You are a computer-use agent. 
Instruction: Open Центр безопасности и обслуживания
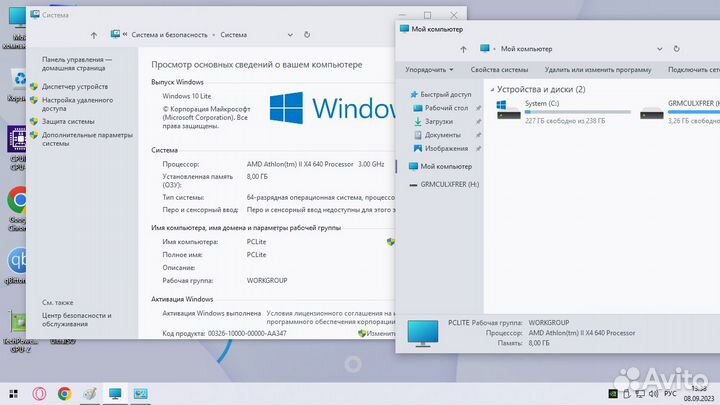click(x=77, y=320)
